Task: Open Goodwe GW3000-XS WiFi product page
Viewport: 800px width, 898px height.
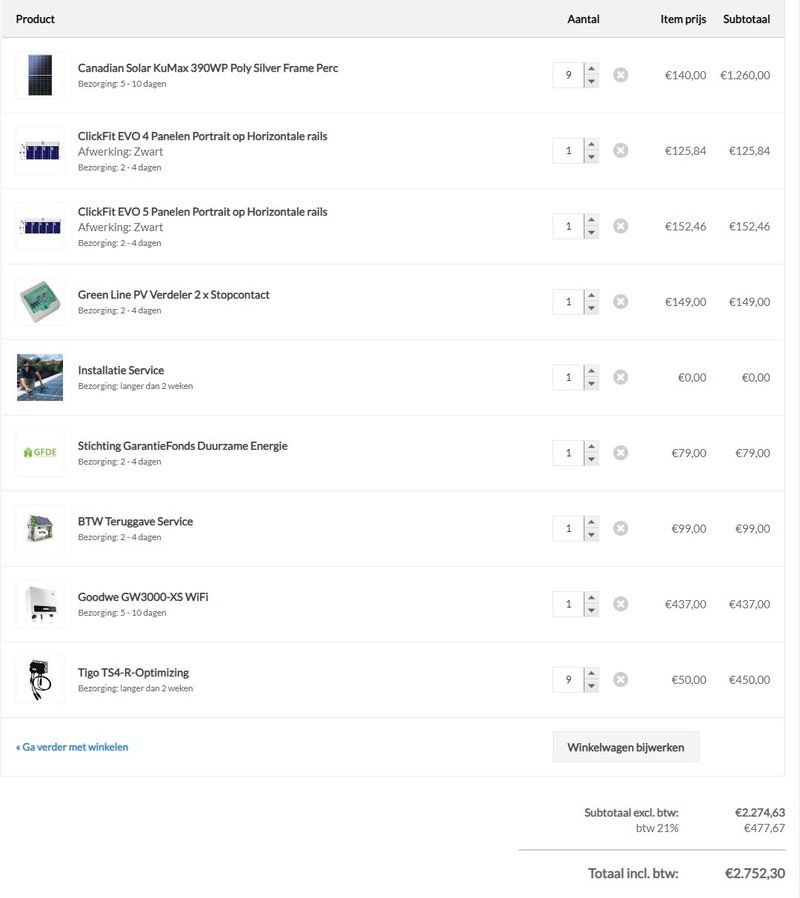Action: tap(143, 597)
